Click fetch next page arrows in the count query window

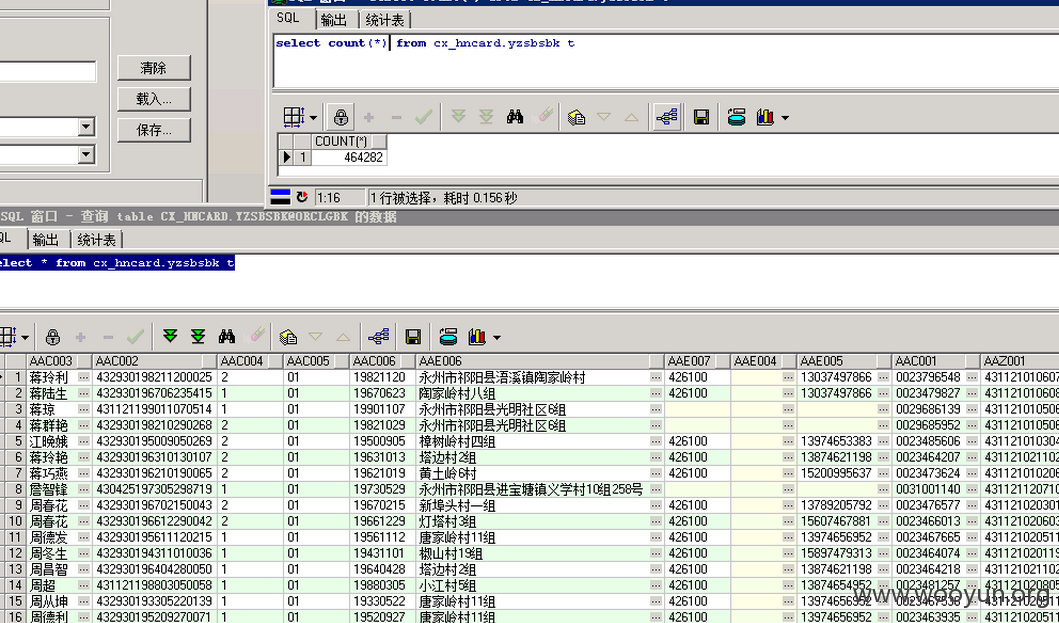tap(459, 117)
